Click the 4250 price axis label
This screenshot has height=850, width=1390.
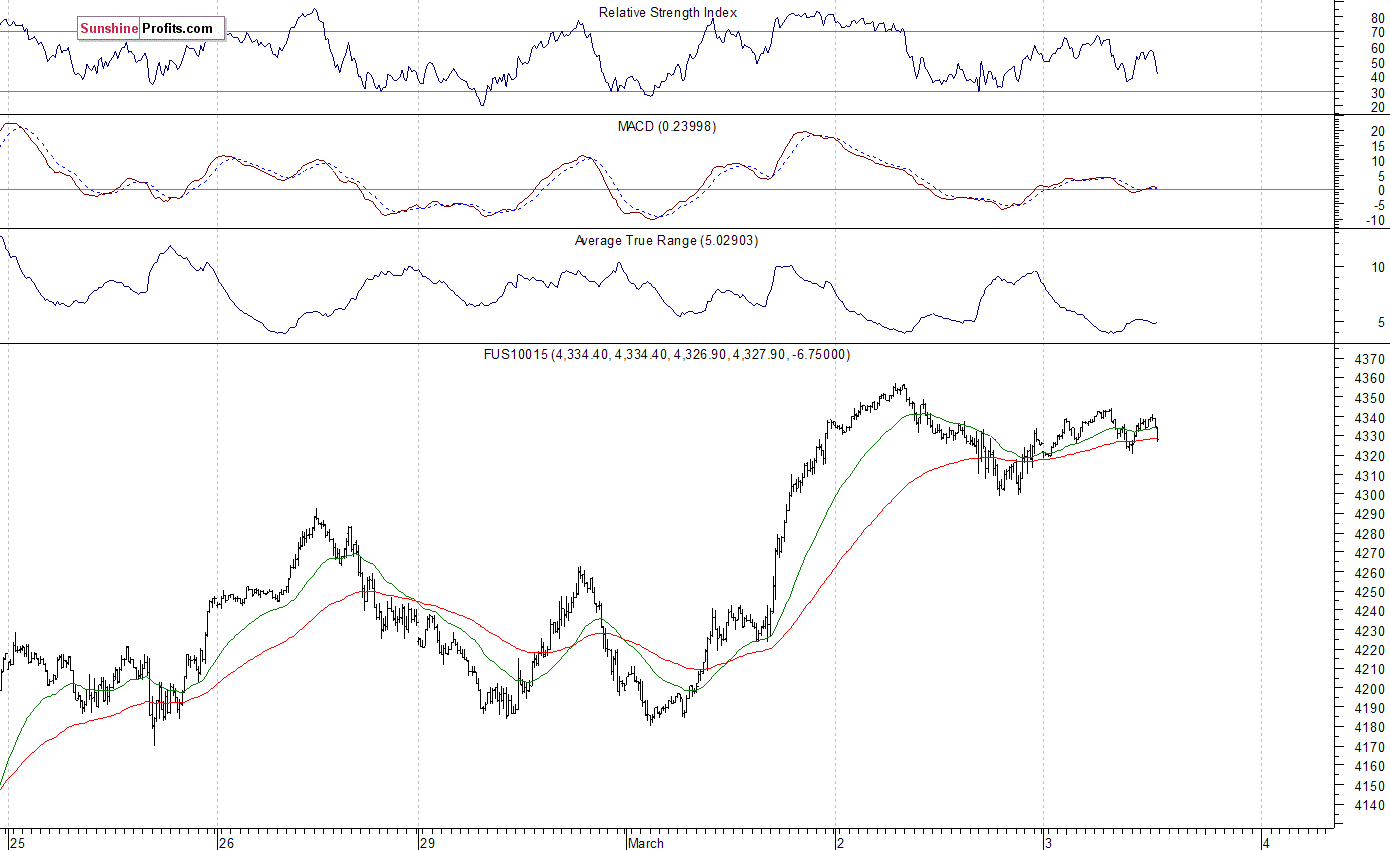[x=1369, y=592]
